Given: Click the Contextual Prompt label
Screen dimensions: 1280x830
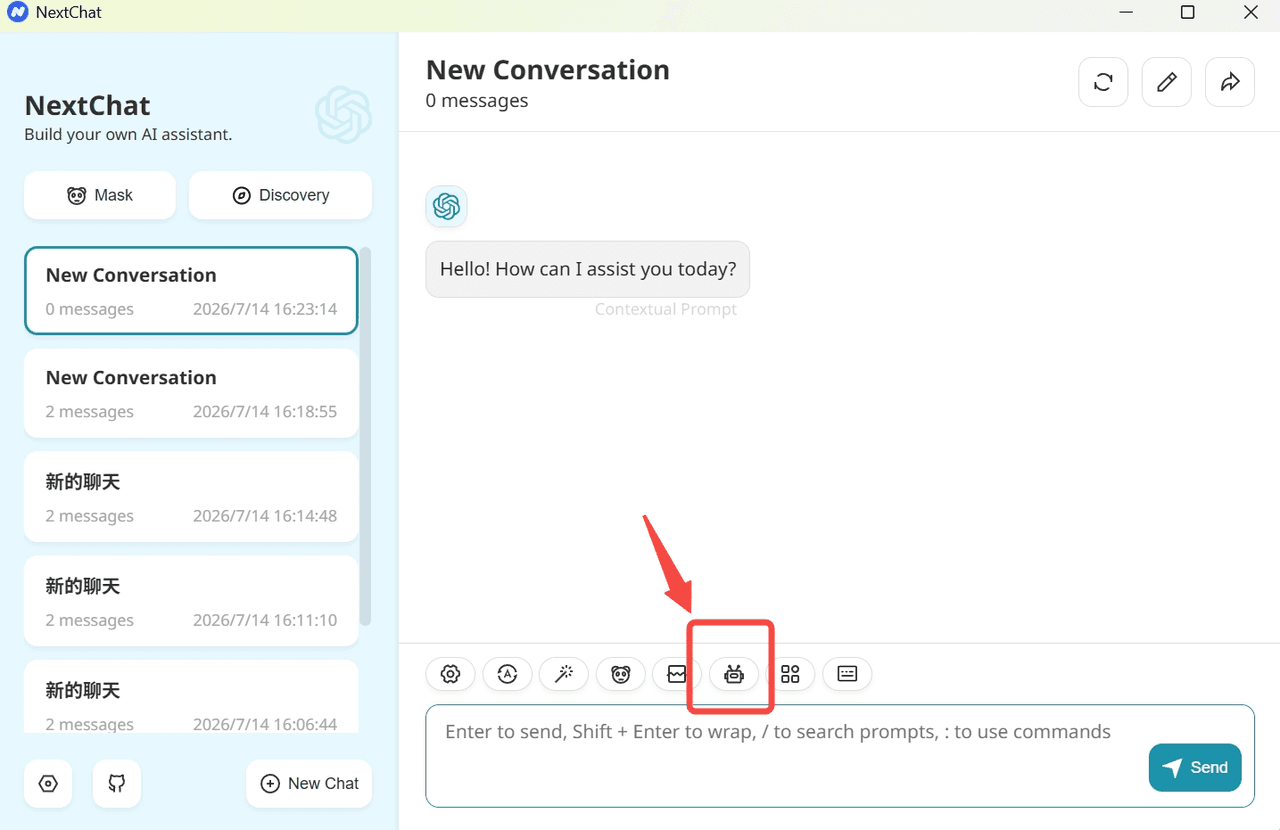Looking at the screenshot, I should 666,309.
